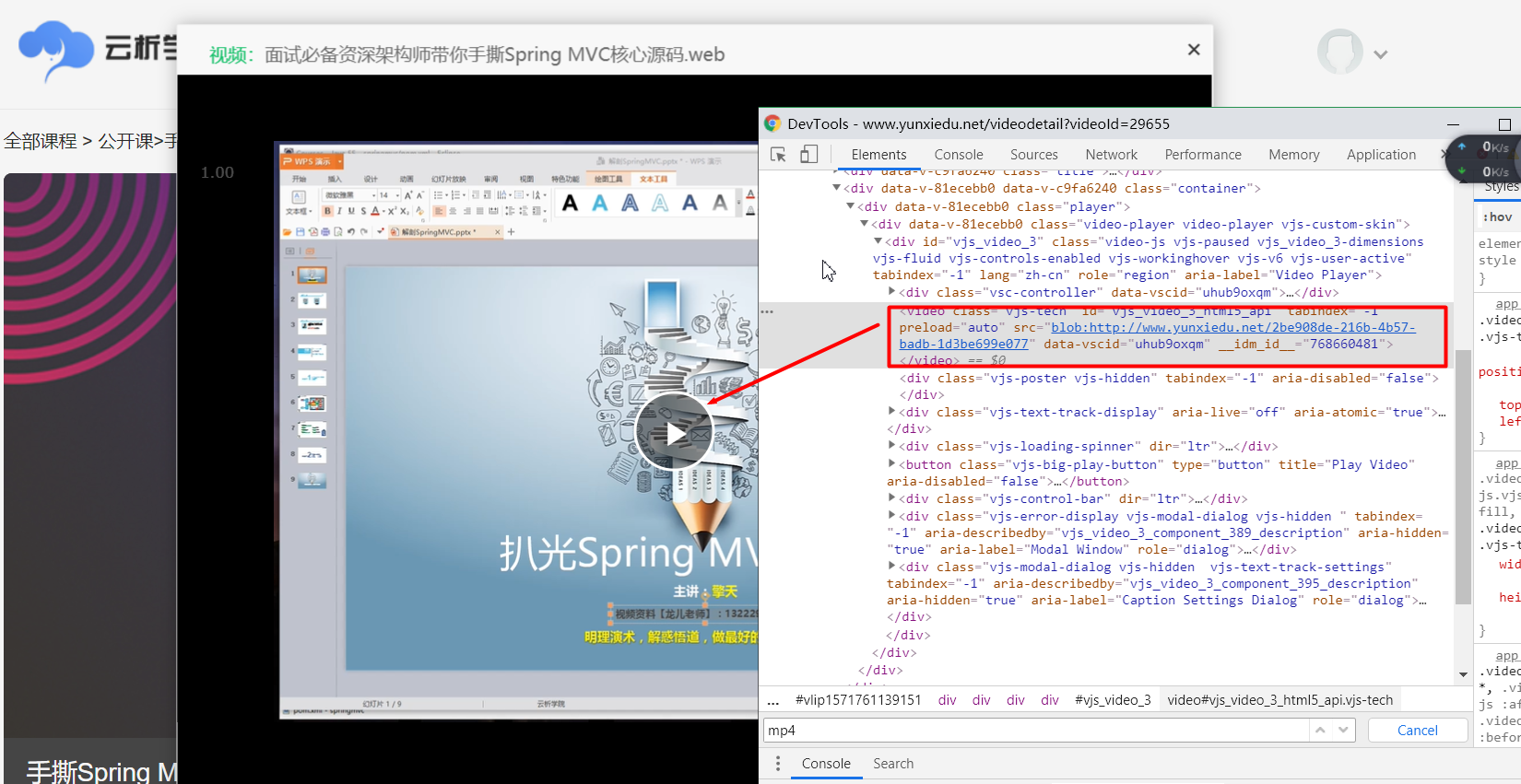Toggle the device toolbar icon in DevTools
The image size is (1521, 784).
click(x=808, y=155)
